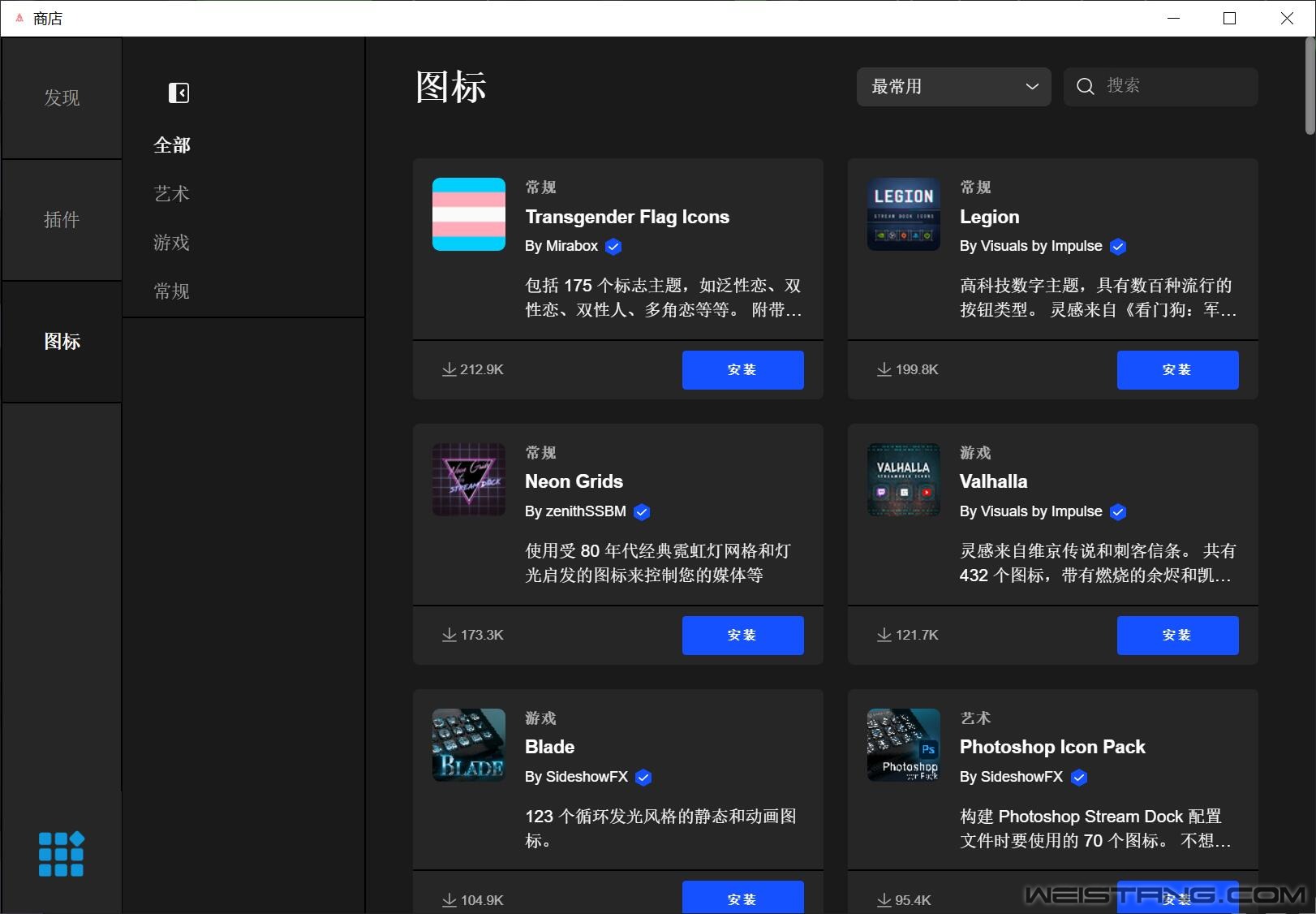
Task: Open the Blade pack thumbnail
Action: (469, 745)
